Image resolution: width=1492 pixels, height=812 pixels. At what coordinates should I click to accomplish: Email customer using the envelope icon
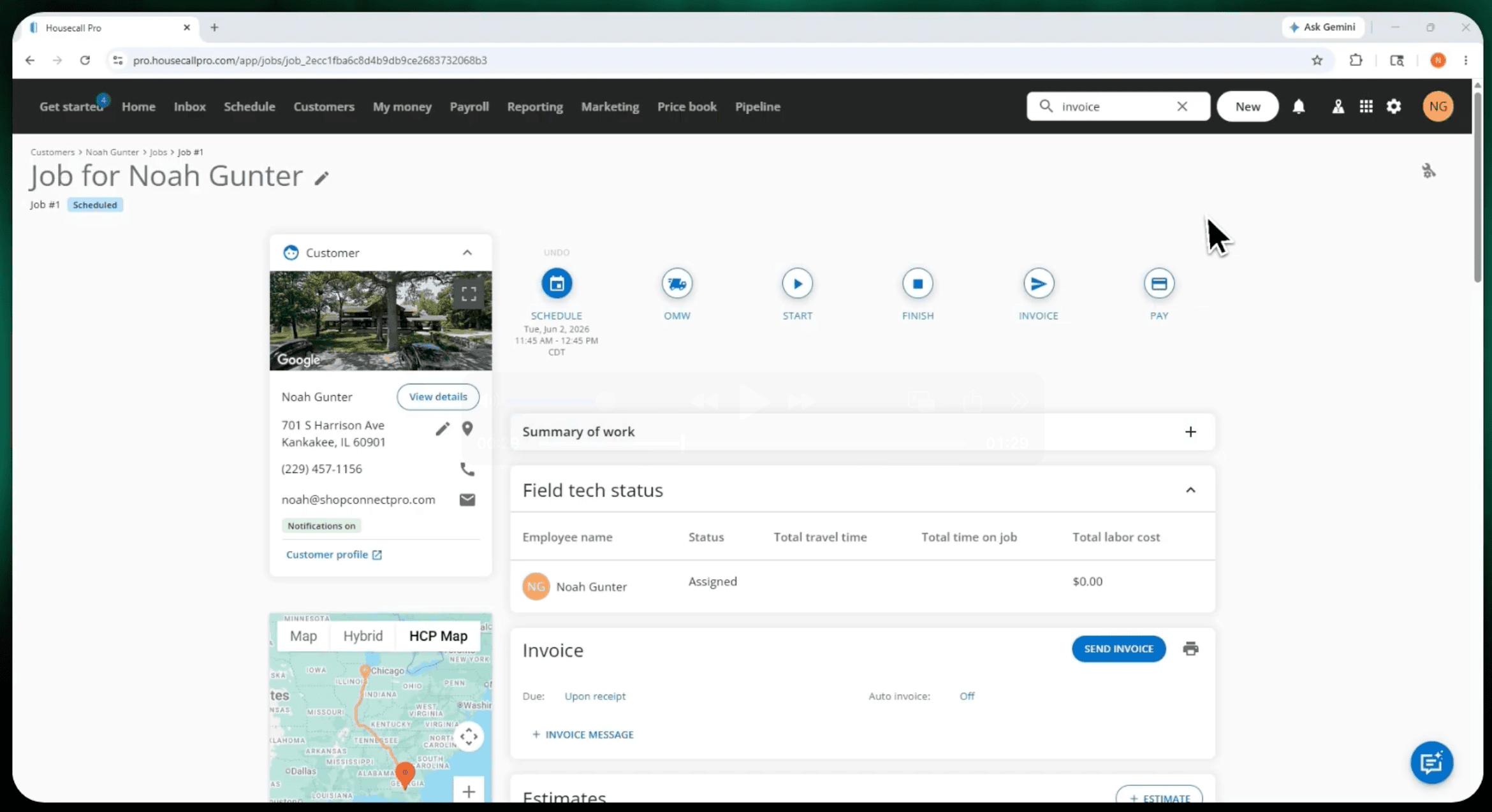tap(467, 500)
